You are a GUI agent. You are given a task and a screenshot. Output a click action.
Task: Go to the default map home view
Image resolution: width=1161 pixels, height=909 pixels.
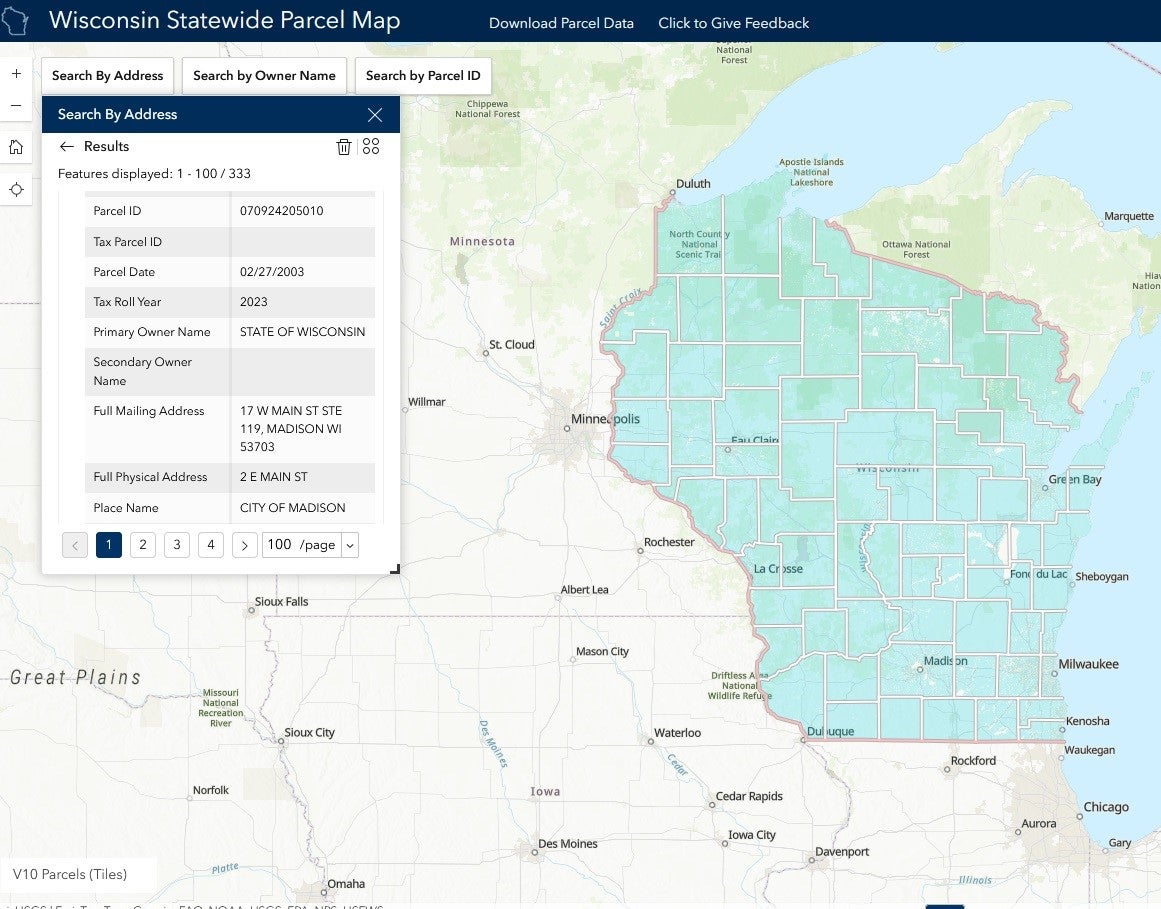coord(16,148)
